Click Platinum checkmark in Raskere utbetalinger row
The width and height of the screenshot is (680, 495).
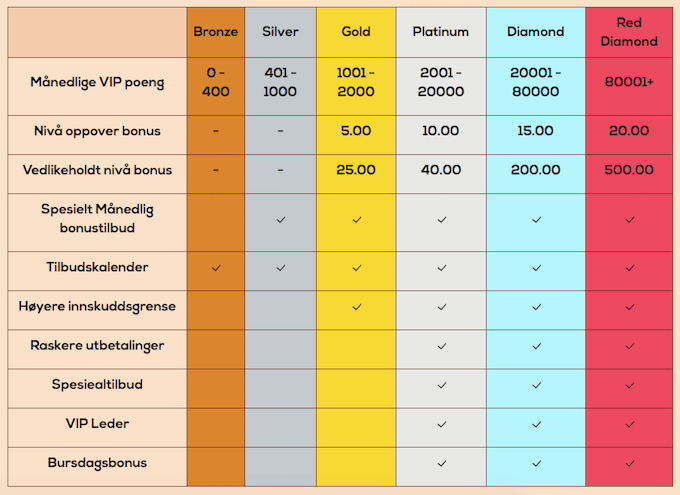tap(442, 346)
